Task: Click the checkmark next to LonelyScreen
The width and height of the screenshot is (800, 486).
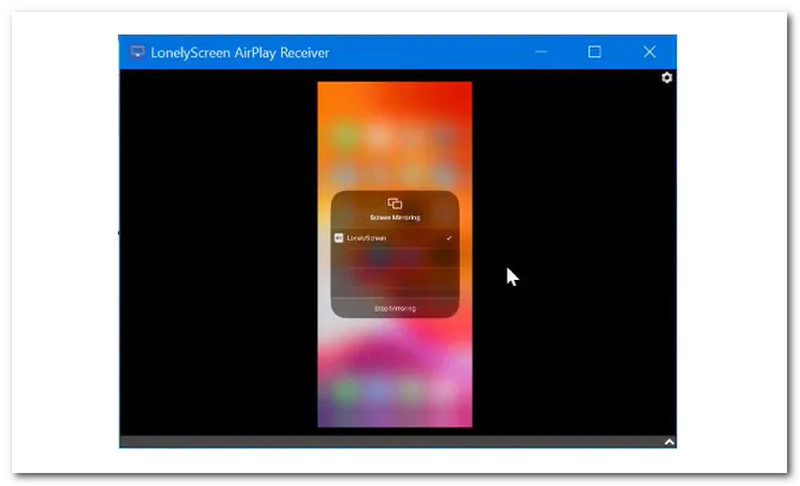Action: (449, 238)
